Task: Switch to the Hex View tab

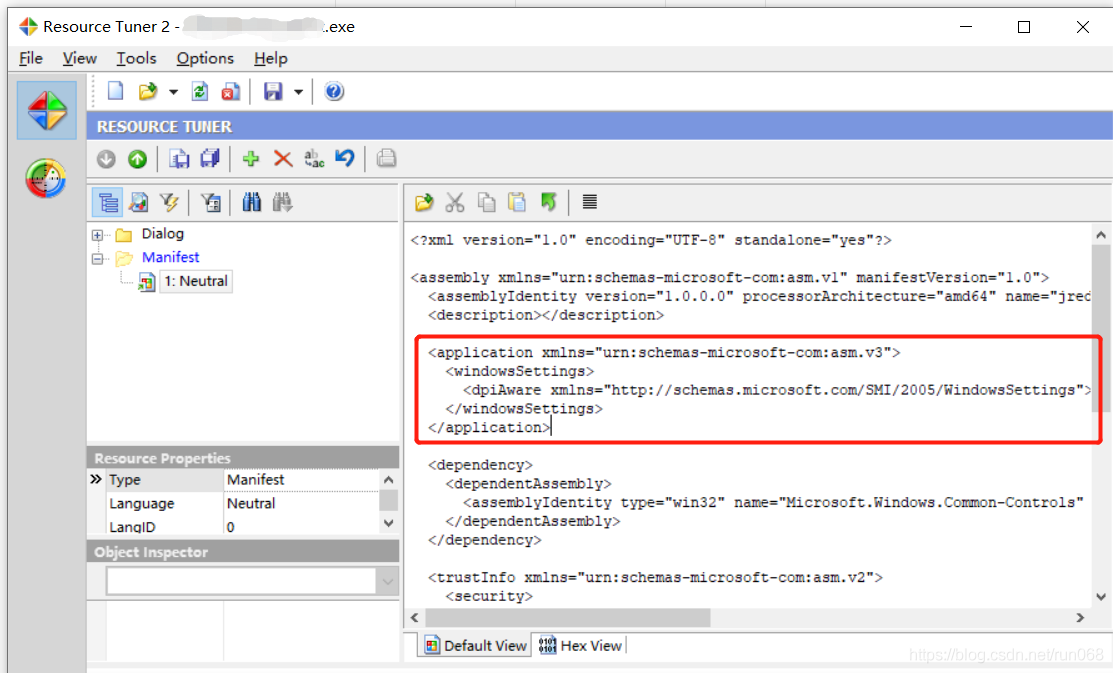Action: coord(580,645)
